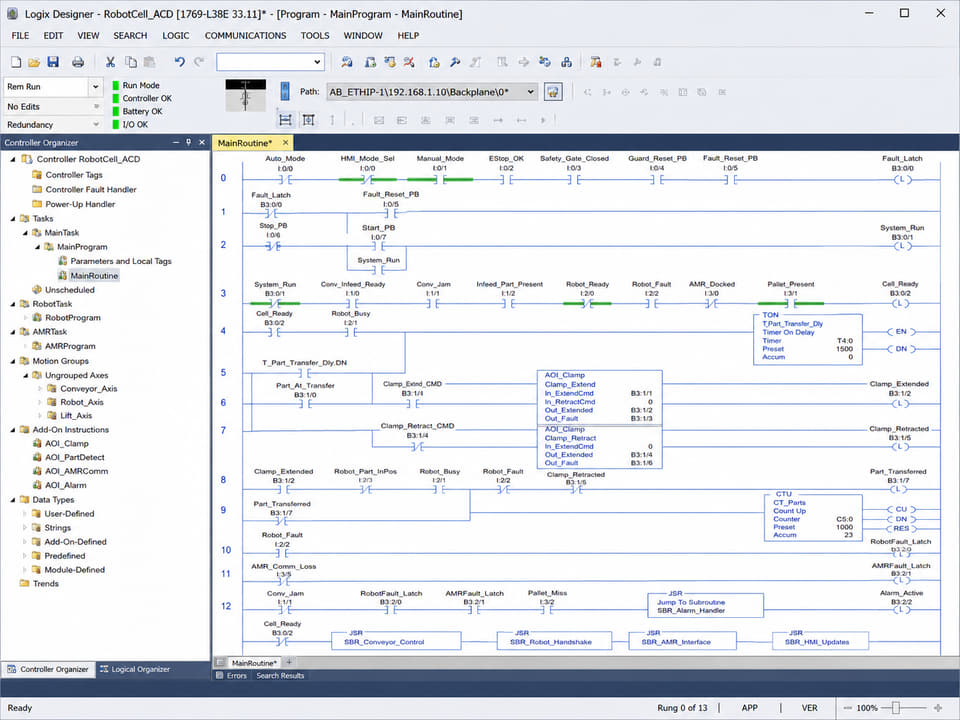The width and height of the screenshot is (960, 720).
Task: Open the Rem Run mode dropdown
Action: coord(96,87)
